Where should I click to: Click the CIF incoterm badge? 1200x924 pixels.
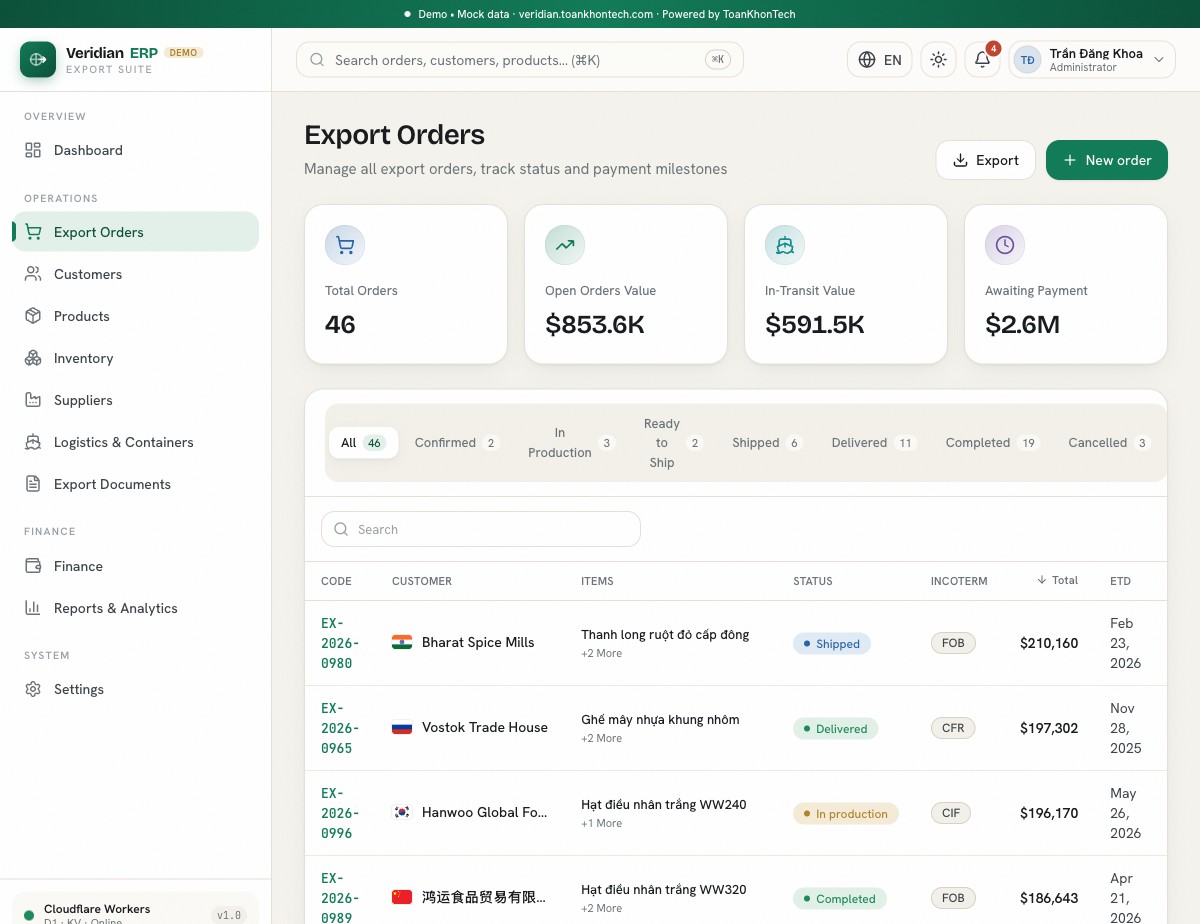pos(951,813)
